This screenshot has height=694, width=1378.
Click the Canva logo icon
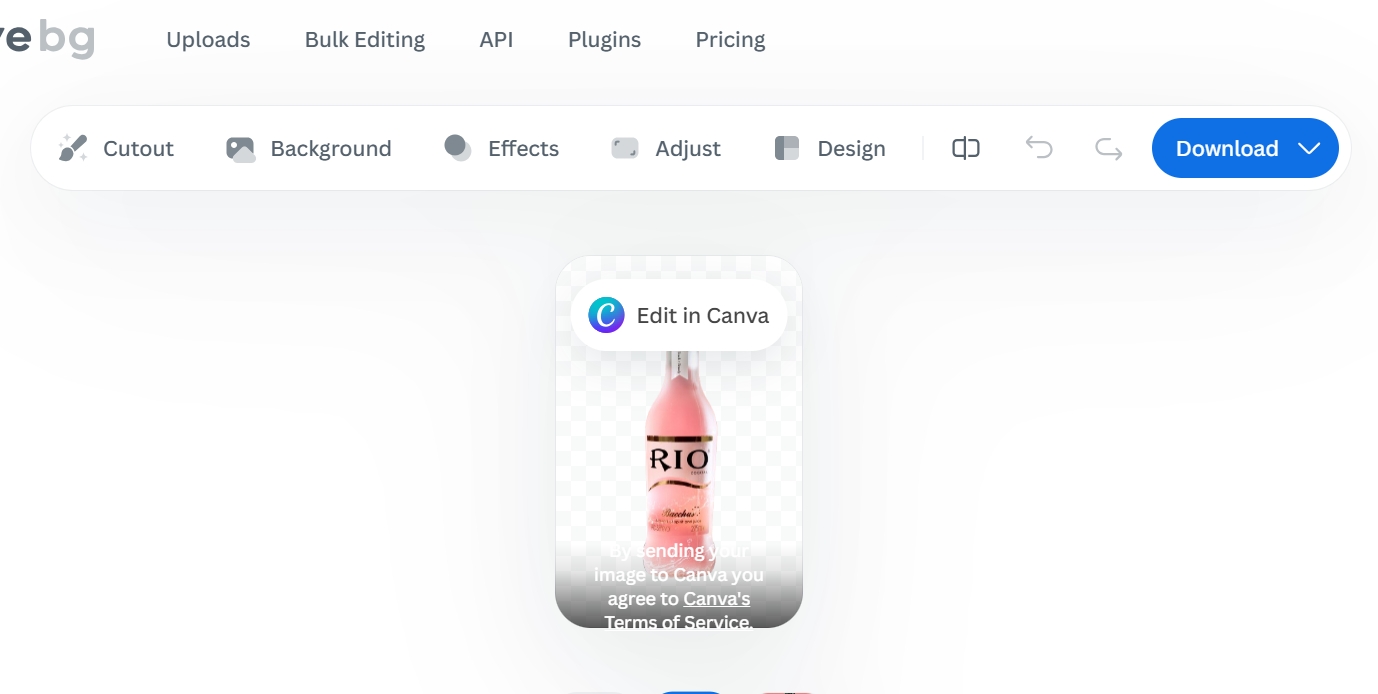coord(606,316)
